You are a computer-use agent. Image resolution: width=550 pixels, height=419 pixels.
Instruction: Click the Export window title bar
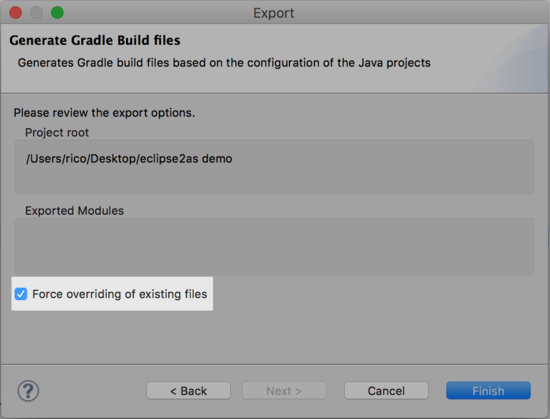[274, 13]
